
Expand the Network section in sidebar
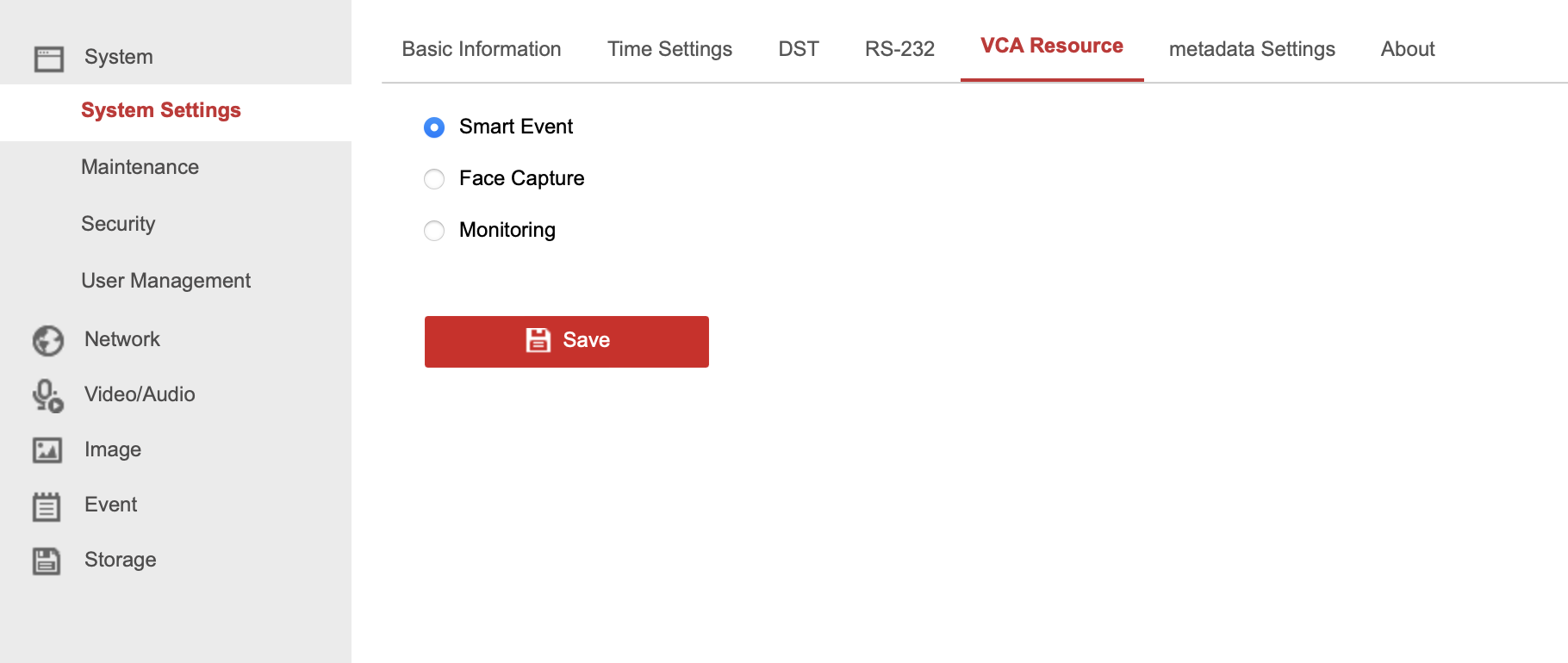tap(122, 339)
